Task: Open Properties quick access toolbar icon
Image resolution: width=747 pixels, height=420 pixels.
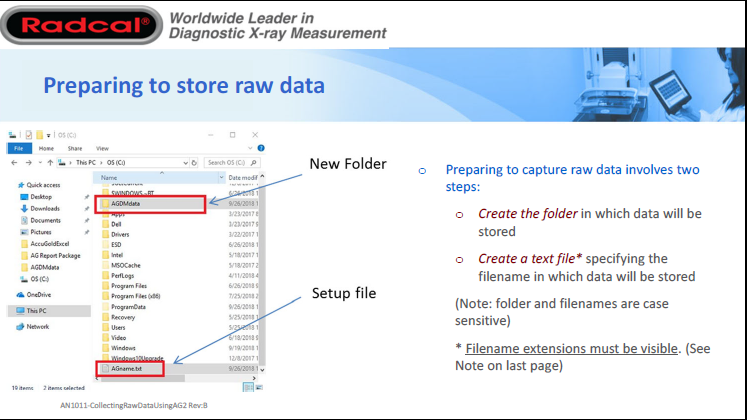Action: pyautogui.click(x=29, y=135)
